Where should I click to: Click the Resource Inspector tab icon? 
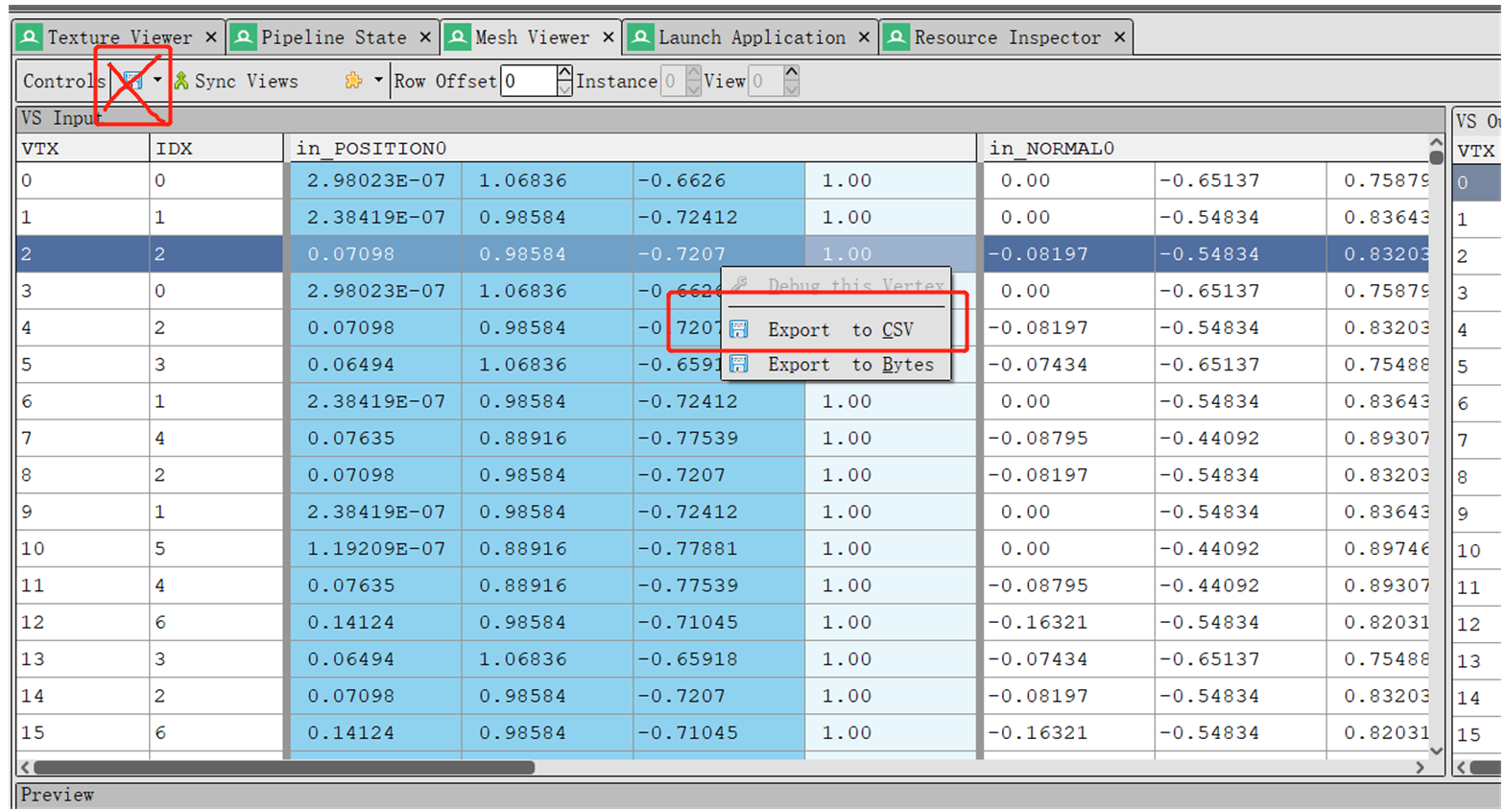point(896,37)
